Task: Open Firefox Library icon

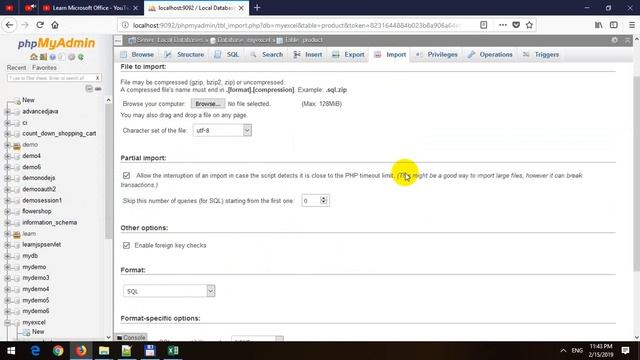Action: click(x=598, y=25)
